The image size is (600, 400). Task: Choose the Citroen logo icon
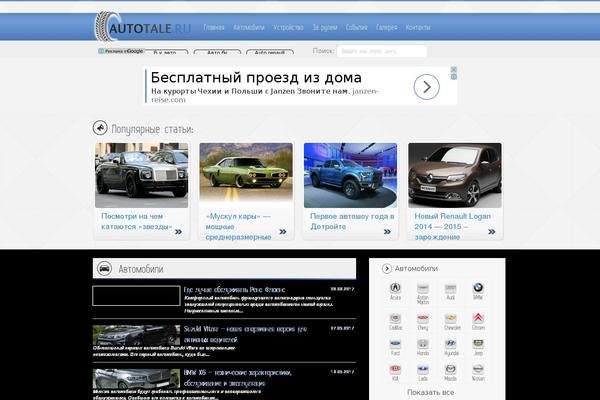478,318
